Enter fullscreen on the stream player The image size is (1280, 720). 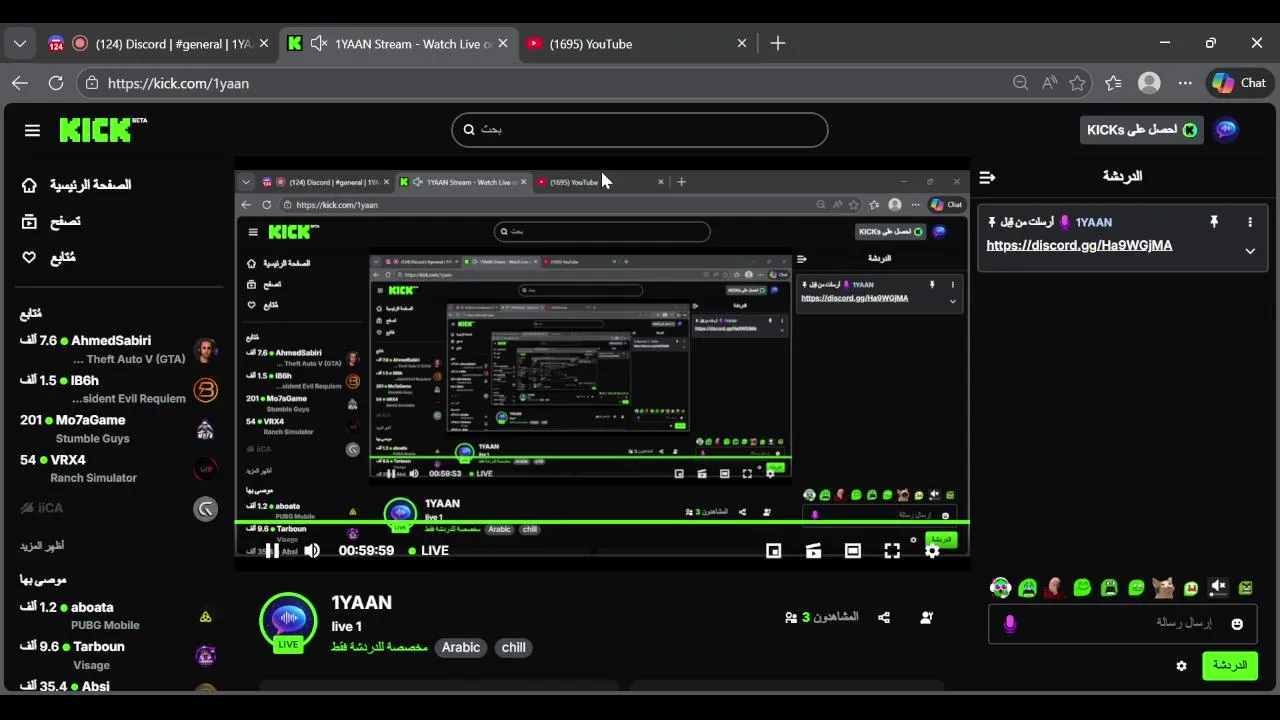click(x=892, y=551)
